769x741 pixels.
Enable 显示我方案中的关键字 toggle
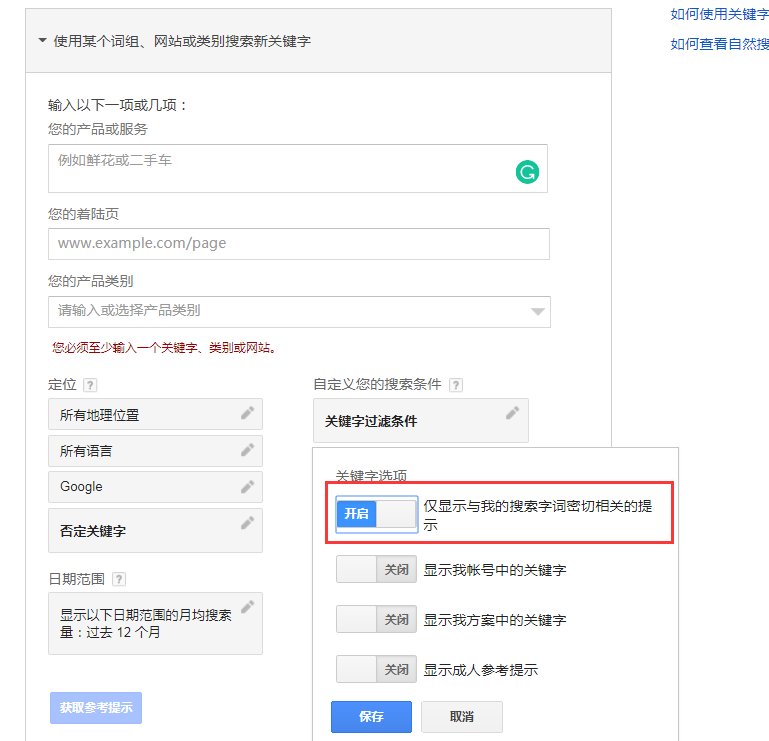click(x=376, y=619)
